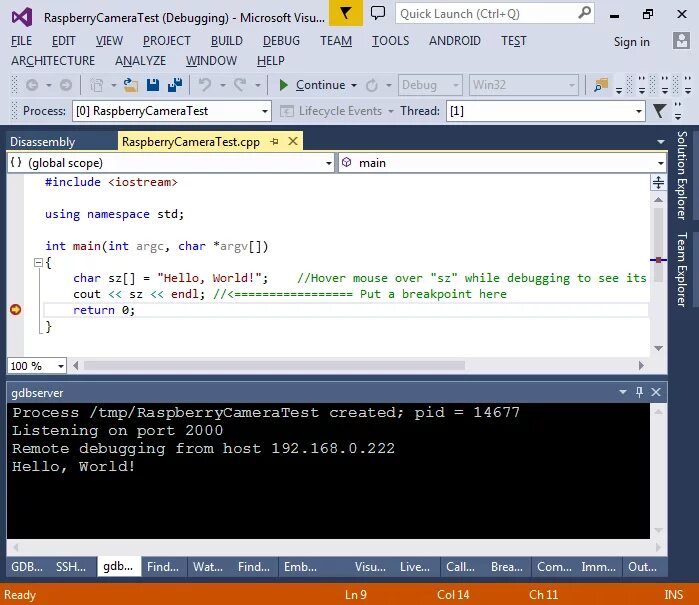Click the Undo arrow icon
Viewport: 699px width, 605px height.
coord(205,85)
